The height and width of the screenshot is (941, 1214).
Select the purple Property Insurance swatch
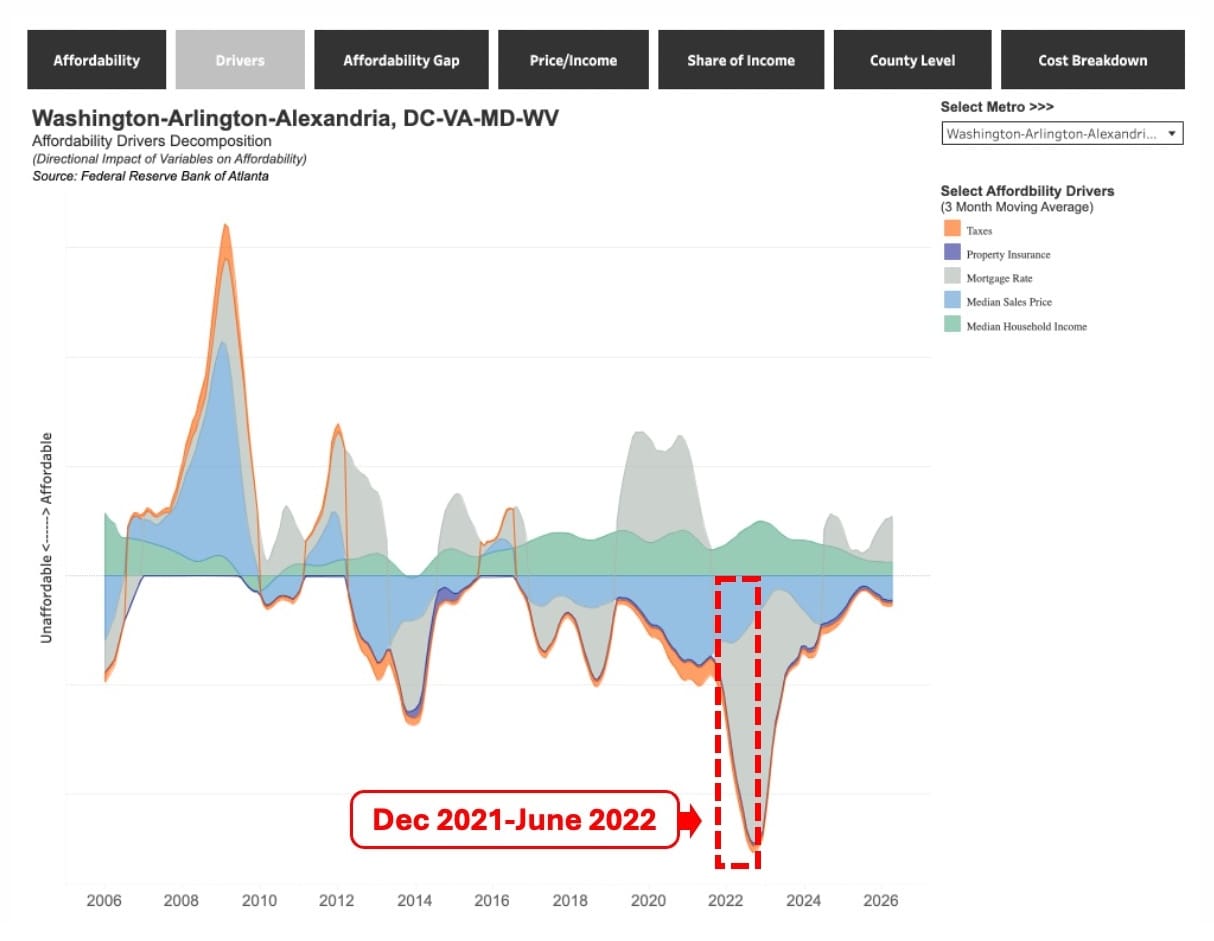951,254
